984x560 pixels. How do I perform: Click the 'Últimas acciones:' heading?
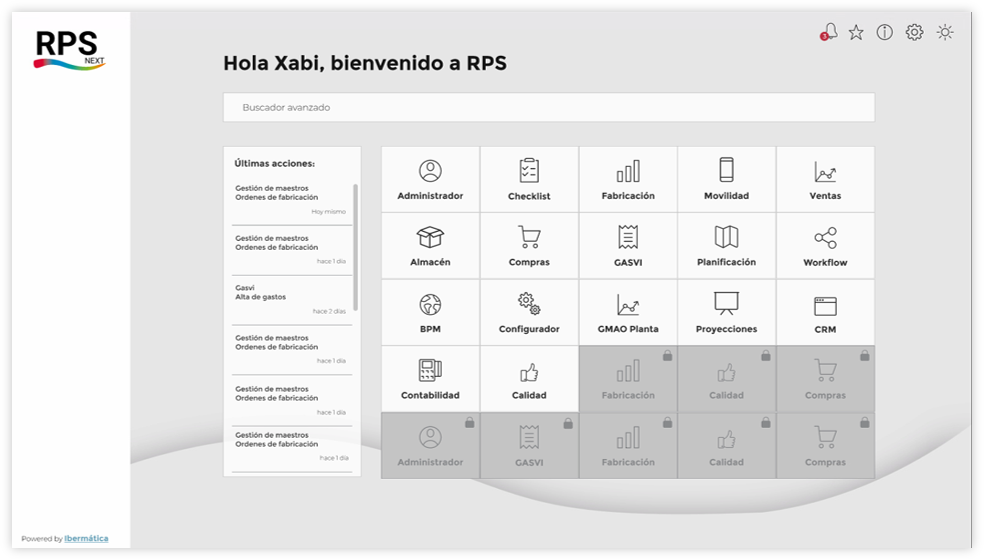coord(275,163)
